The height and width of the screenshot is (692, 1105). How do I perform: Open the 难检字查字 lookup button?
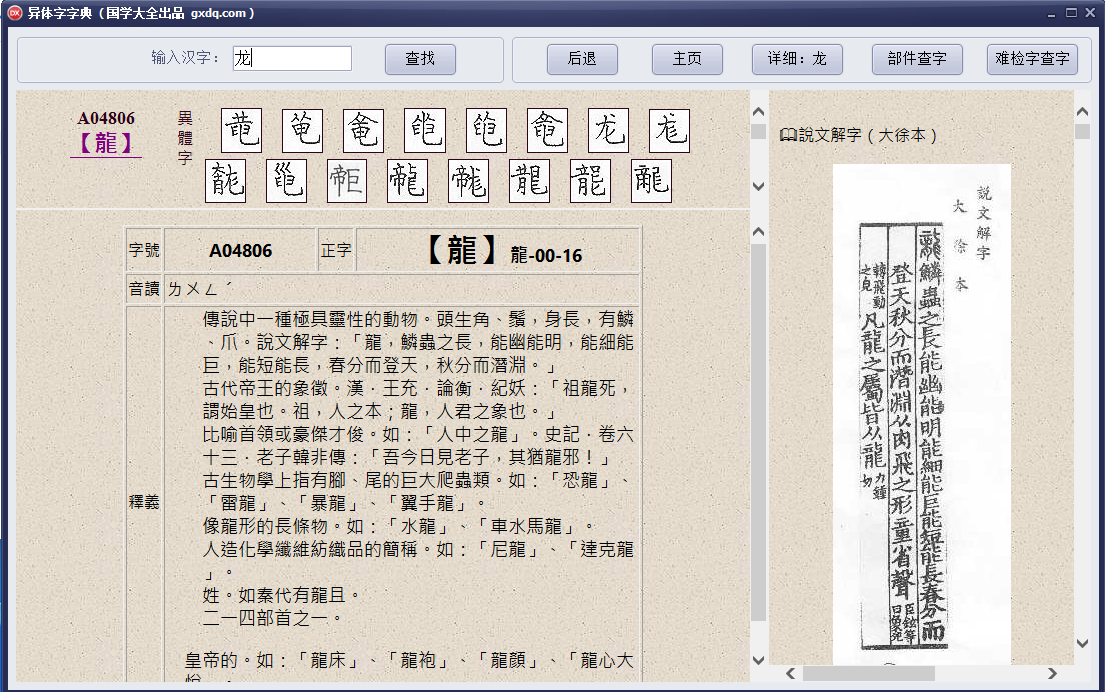[x=1032, y=59]
